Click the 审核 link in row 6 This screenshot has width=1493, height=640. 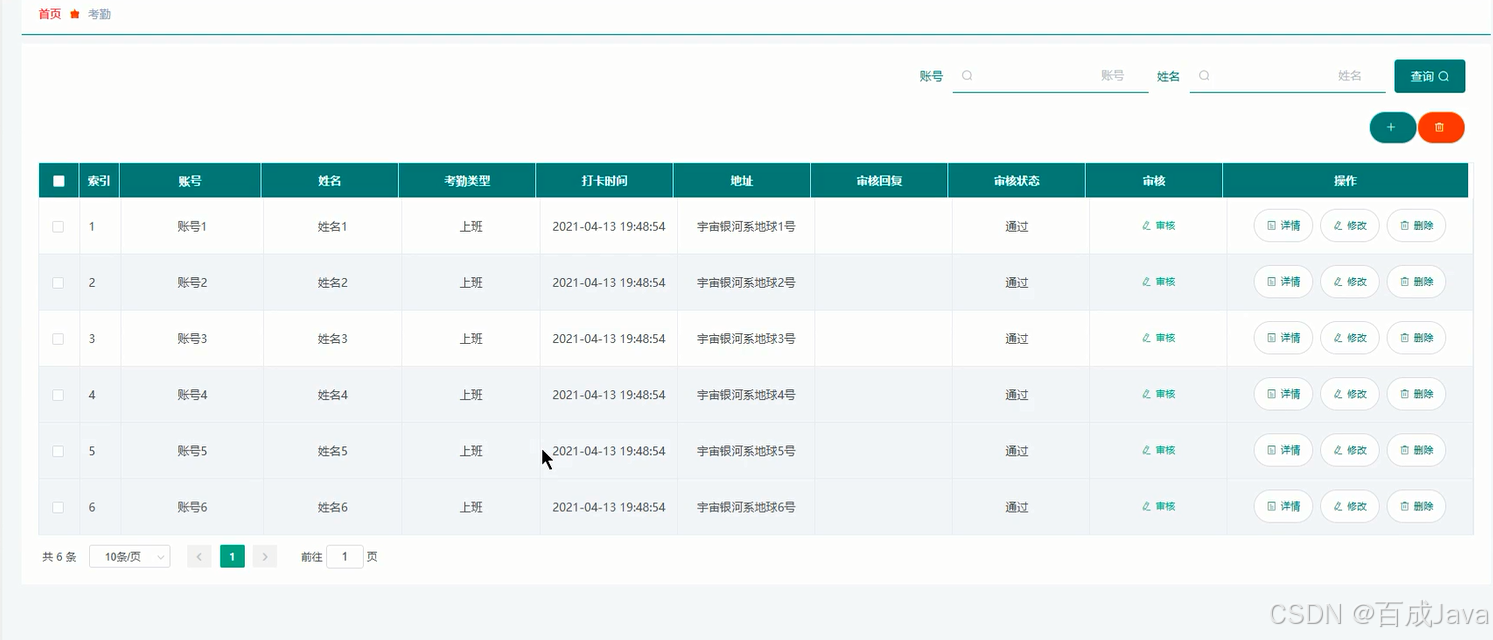[x=1157, y=505]
